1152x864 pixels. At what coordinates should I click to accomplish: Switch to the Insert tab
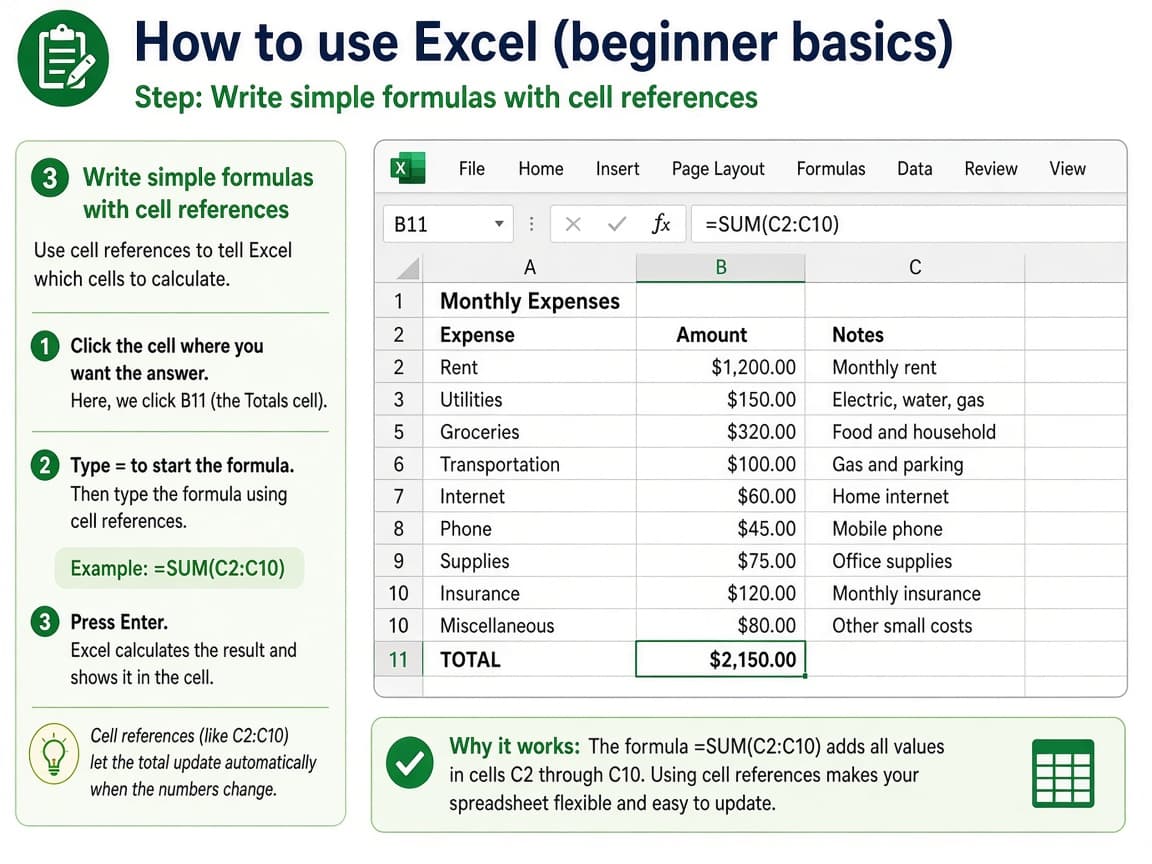[x=617, y=169]
